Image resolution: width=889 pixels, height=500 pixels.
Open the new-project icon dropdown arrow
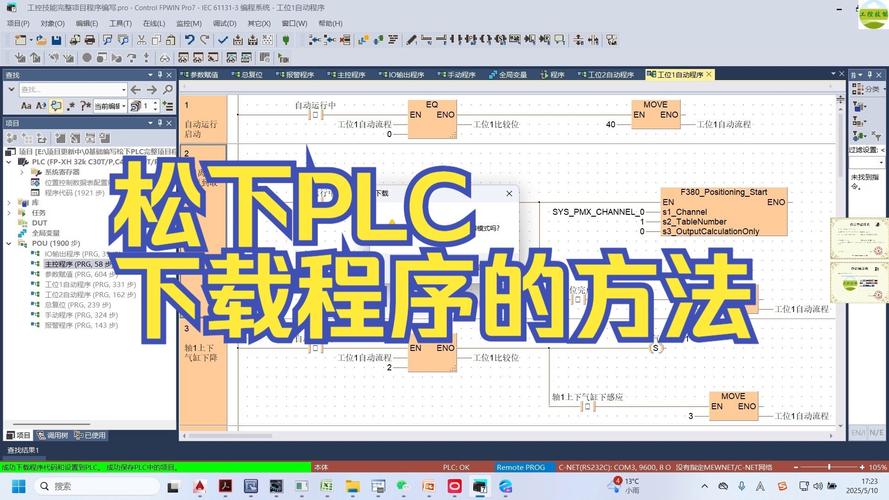pyautogui.click(x=31, y=40)
